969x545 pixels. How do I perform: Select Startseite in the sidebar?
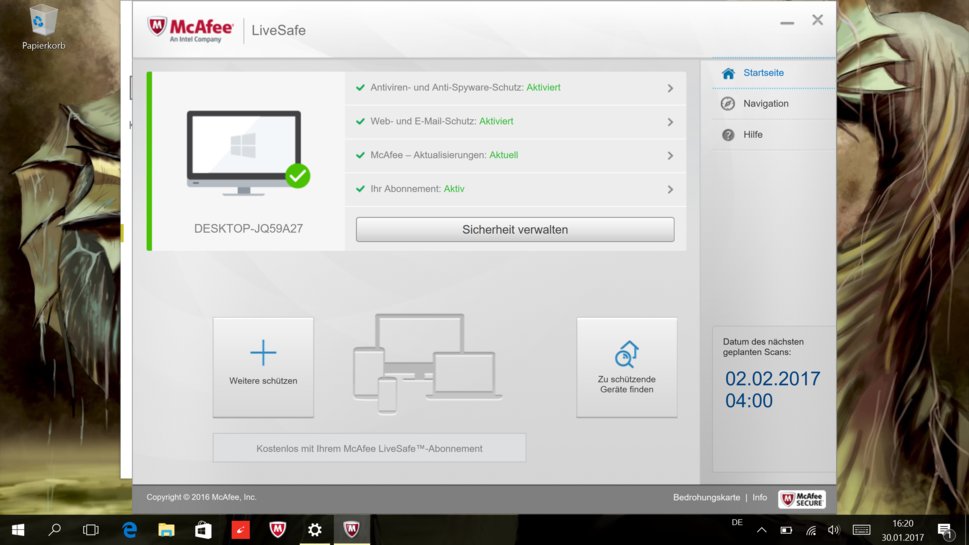[763, 73]
